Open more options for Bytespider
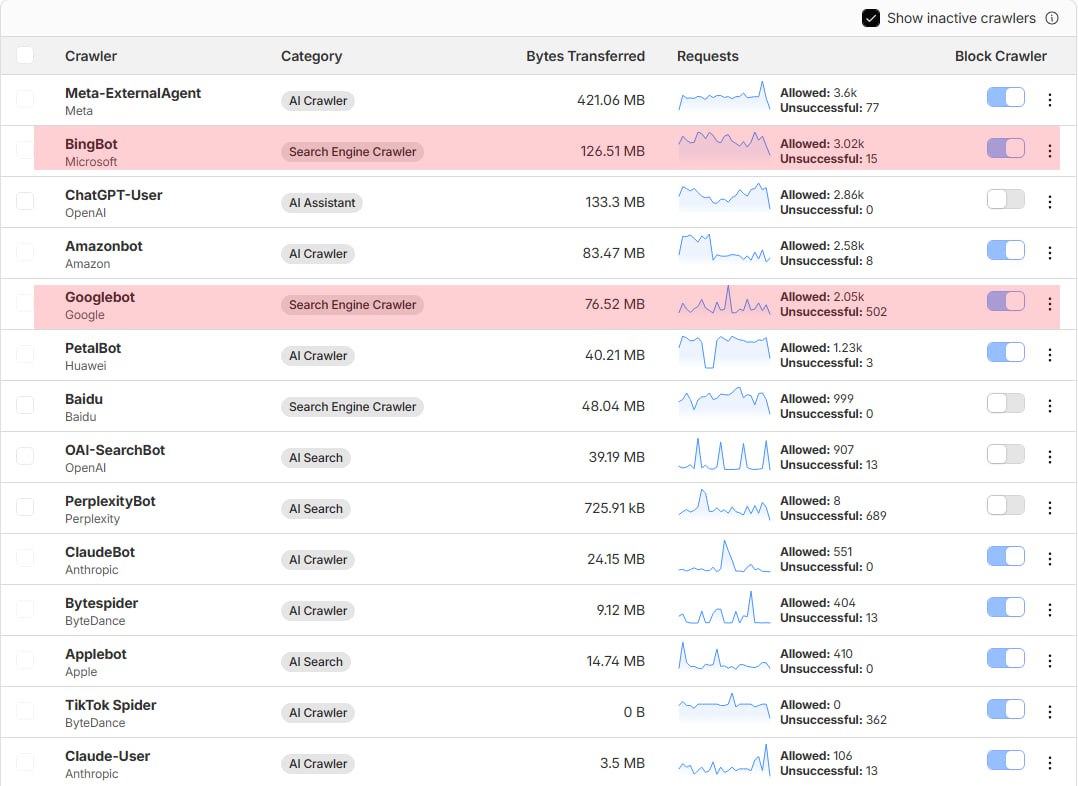The width and height of the screenshot is (1078, 786). pos(1050,610)
